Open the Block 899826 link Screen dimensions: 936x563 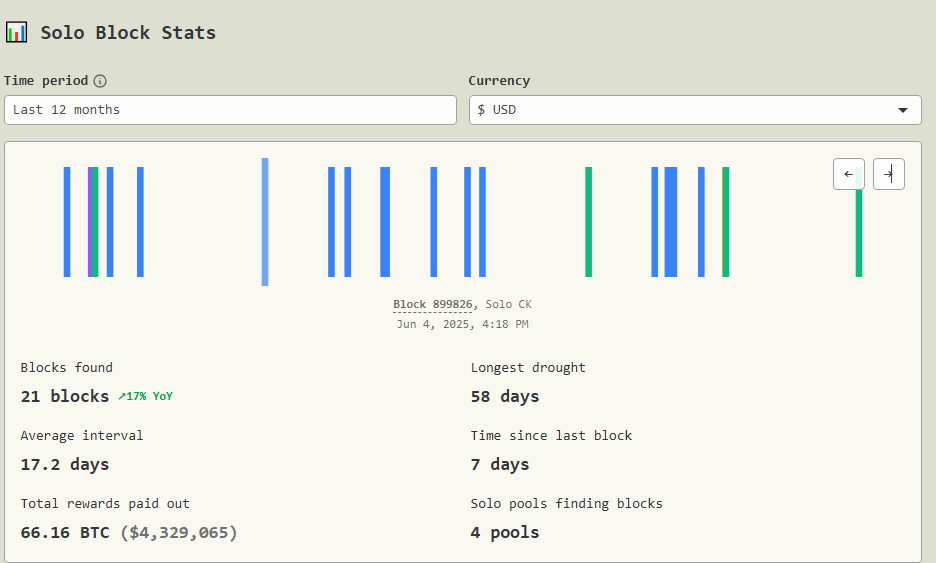pyautogui.click(x=433, y=304)
